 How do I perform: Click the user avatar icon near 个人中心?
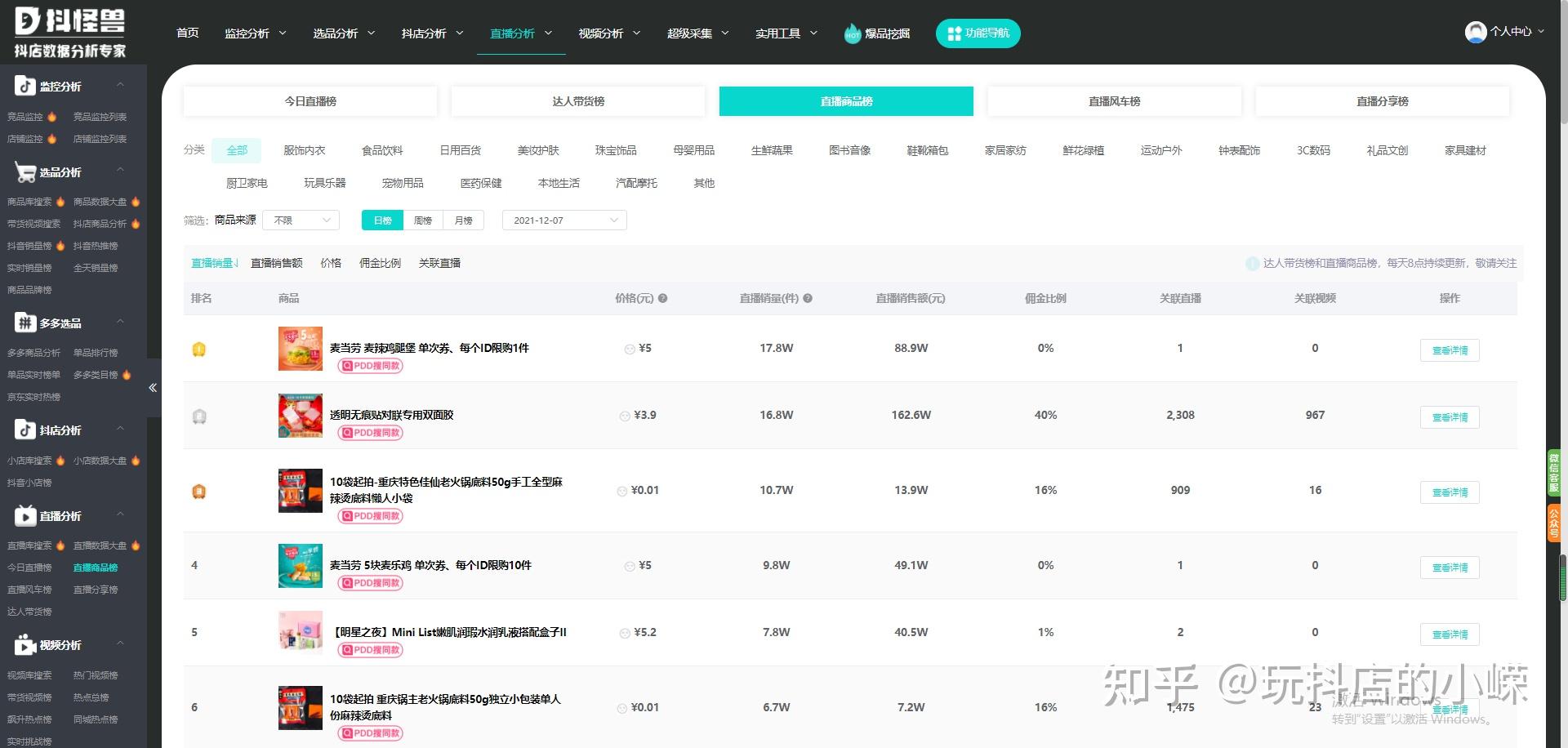1475,32
